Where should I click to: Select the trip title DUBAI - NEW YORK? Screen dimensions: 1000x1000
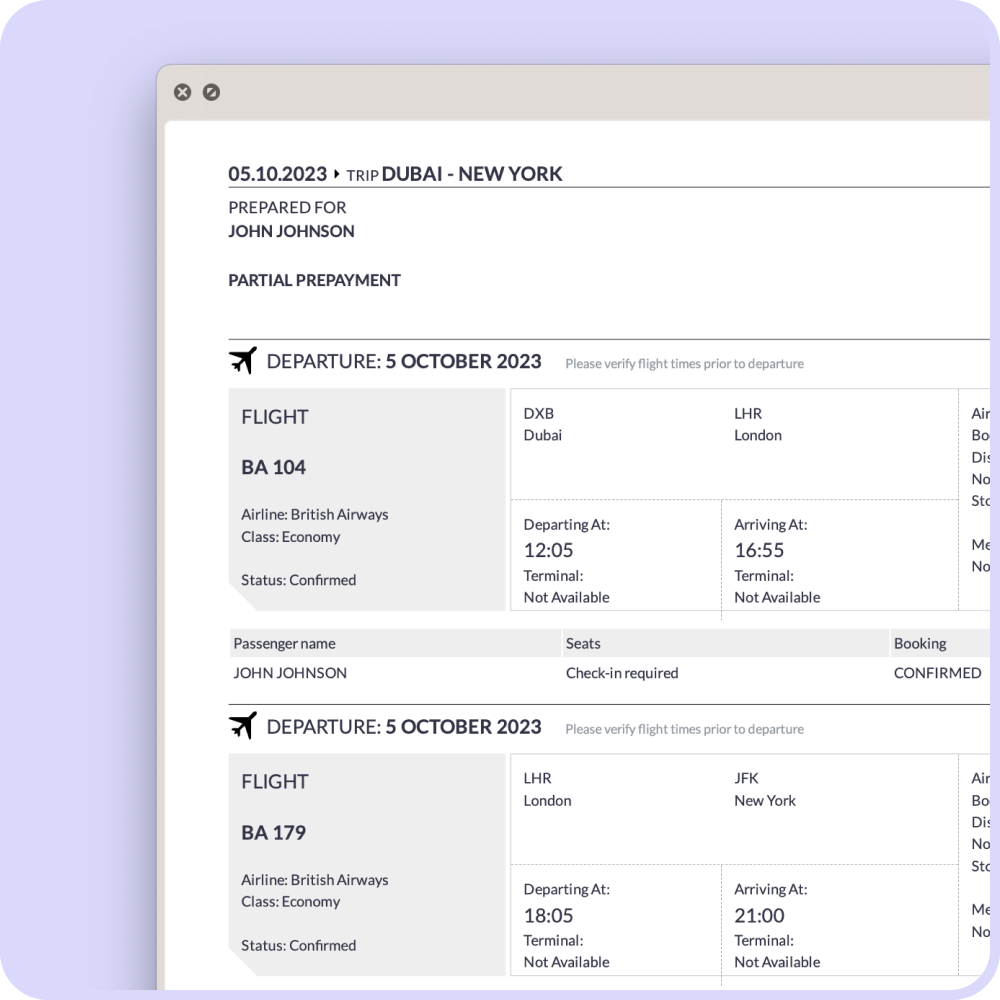tap(472, 174)
